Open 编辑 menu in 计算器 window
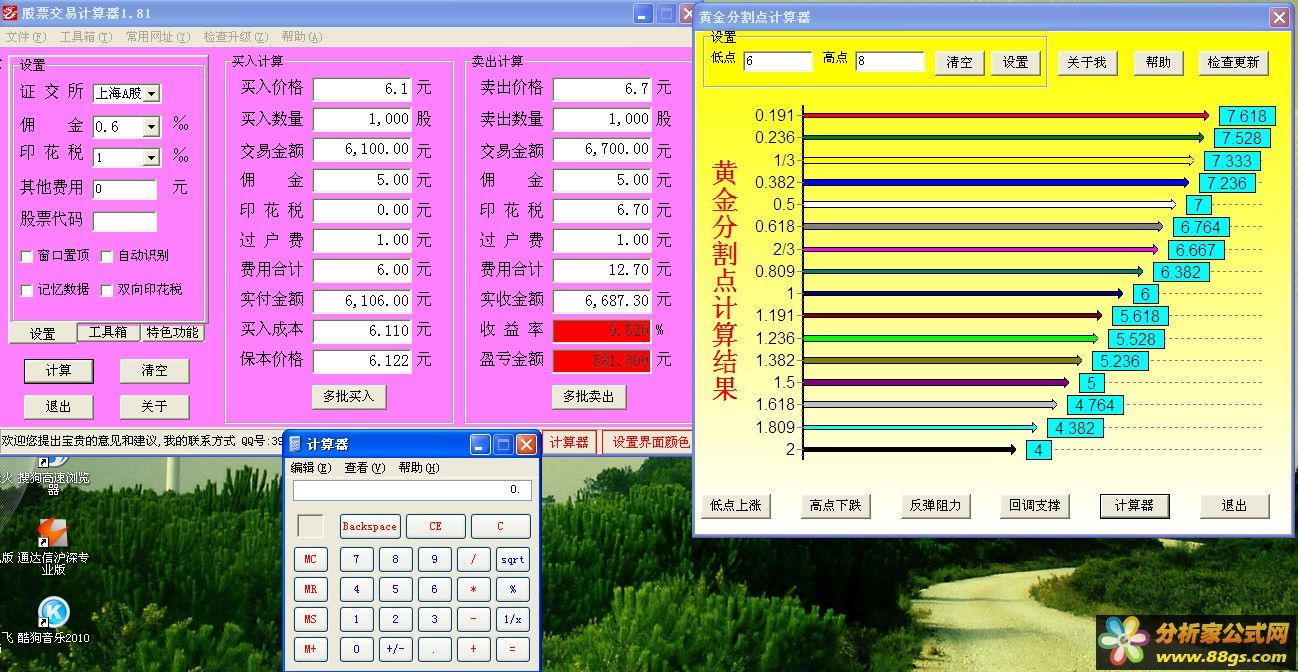This screenshot has height=672, width=1298. tap(309, 468)
